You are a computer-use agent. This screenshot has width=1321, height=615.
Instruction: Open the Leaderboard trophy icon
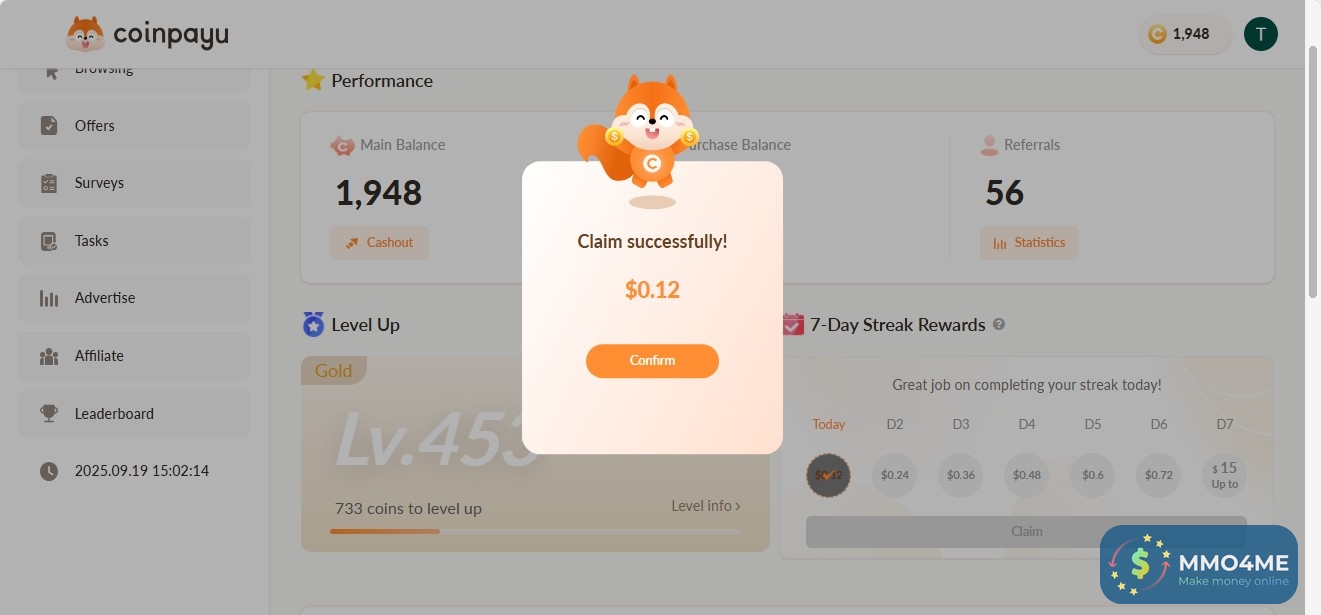pyautogui.click(x=49, y=413)
